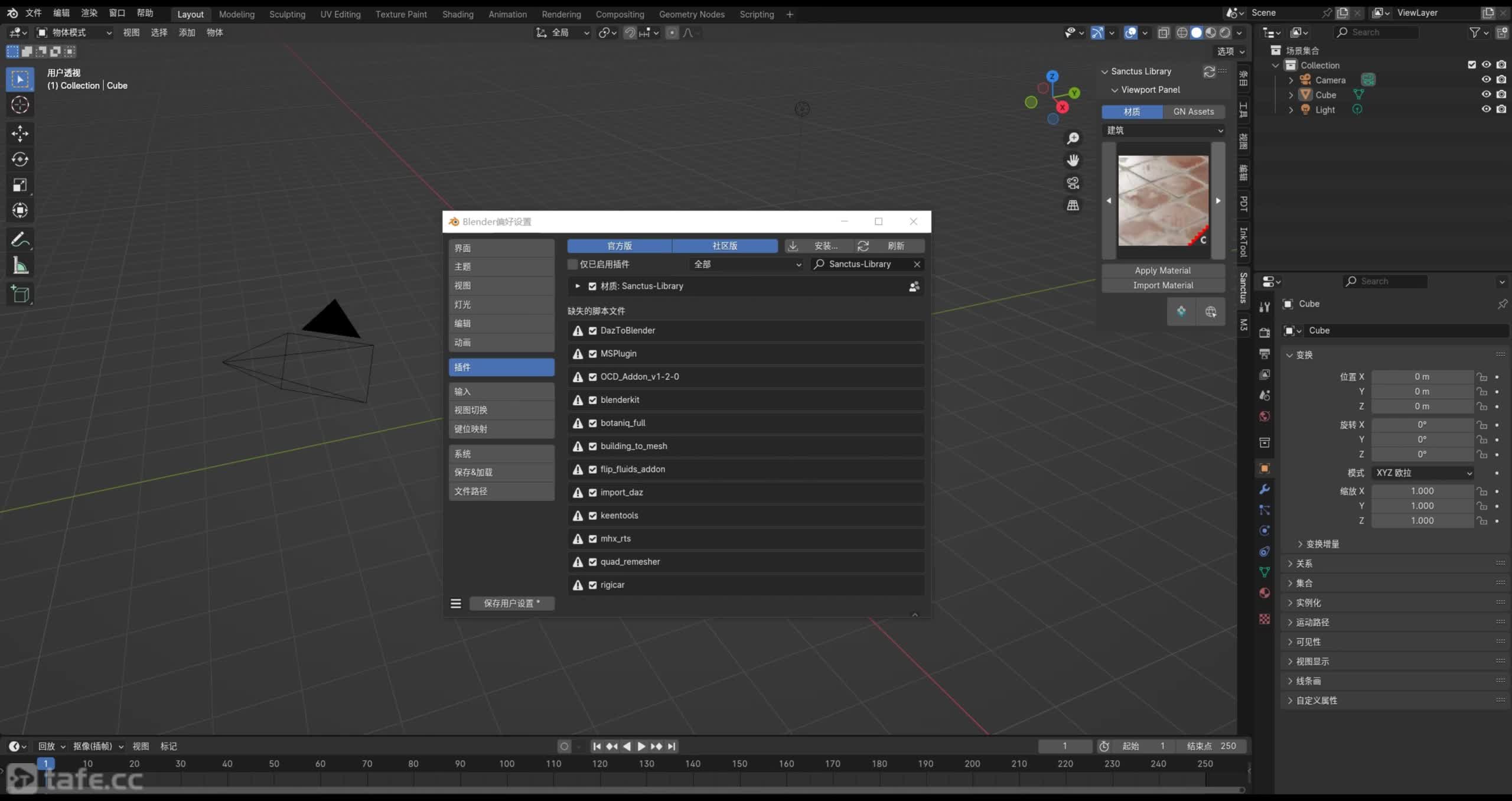Click the material preview thumbnail
Screen dimensions: 1512x801
coord(1163,201)
